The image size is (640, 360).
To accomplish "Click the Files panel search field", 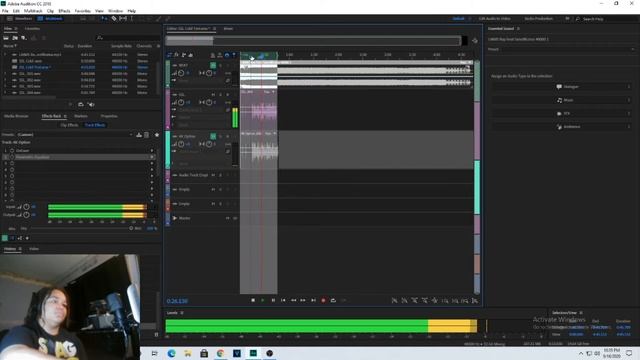I will tap(128, 38).
